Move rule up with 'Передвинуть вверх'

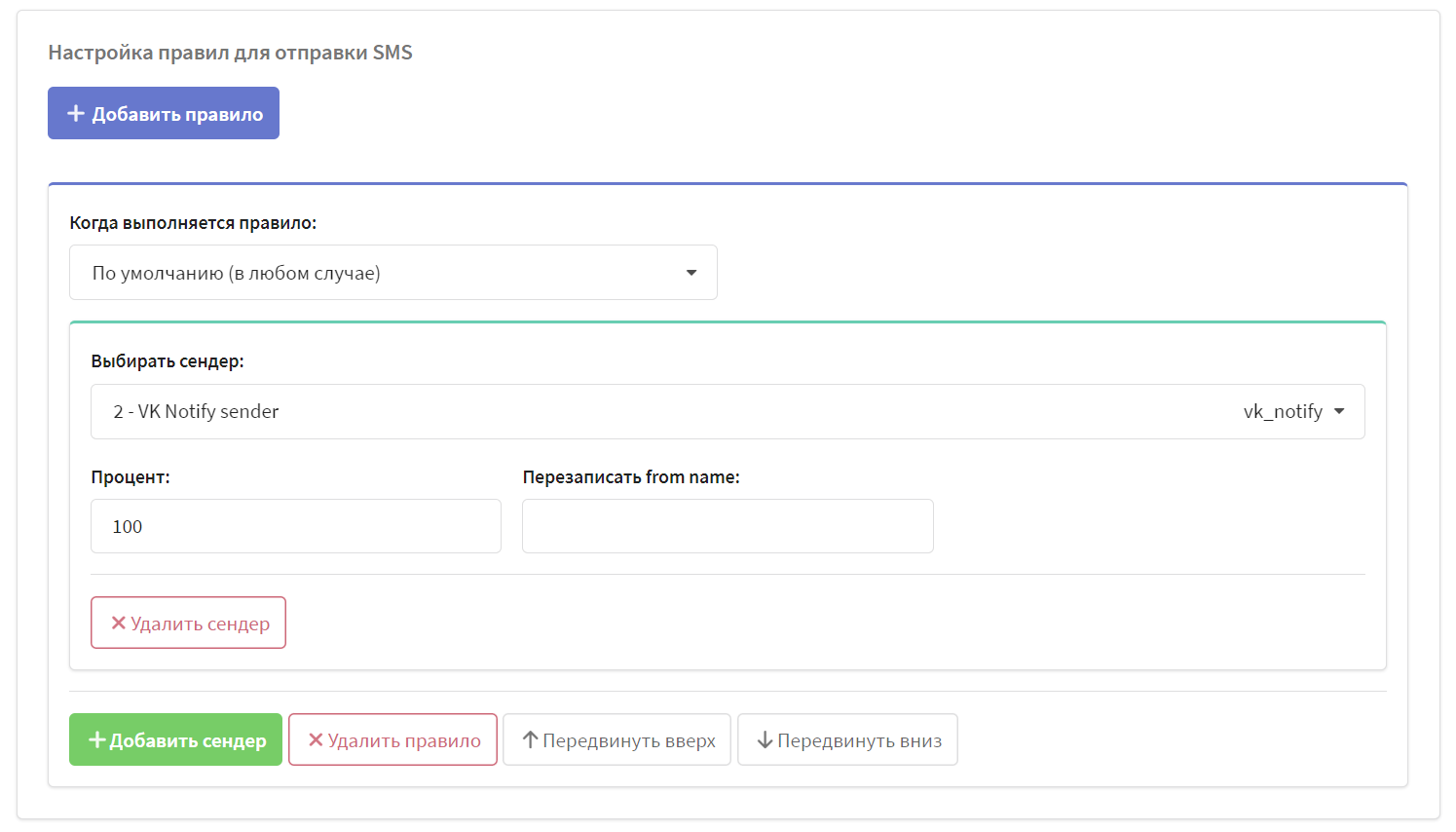click(x=616, y=739)
